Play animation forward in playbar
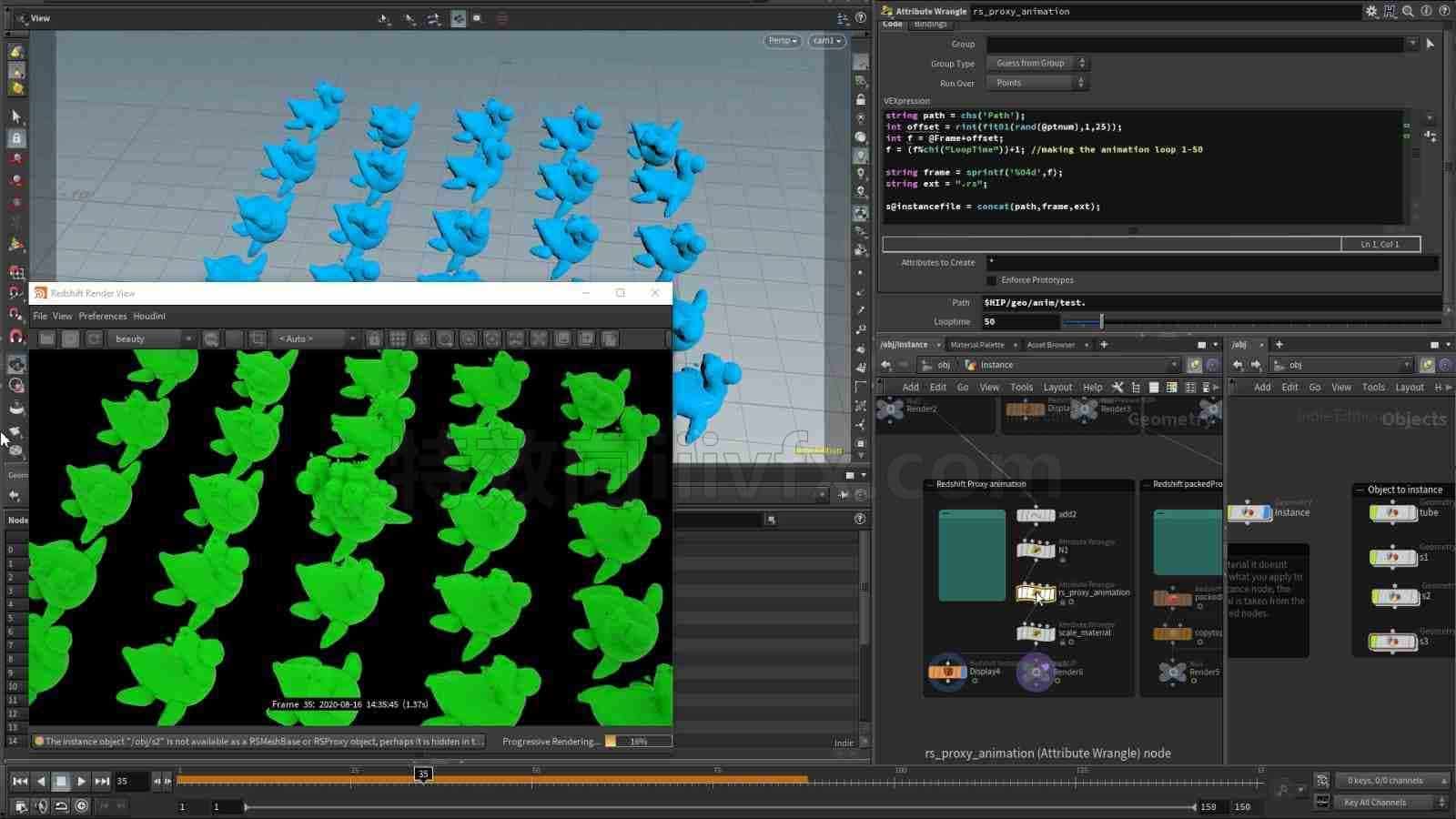1456x819 pixels. (x=81, y=781)
